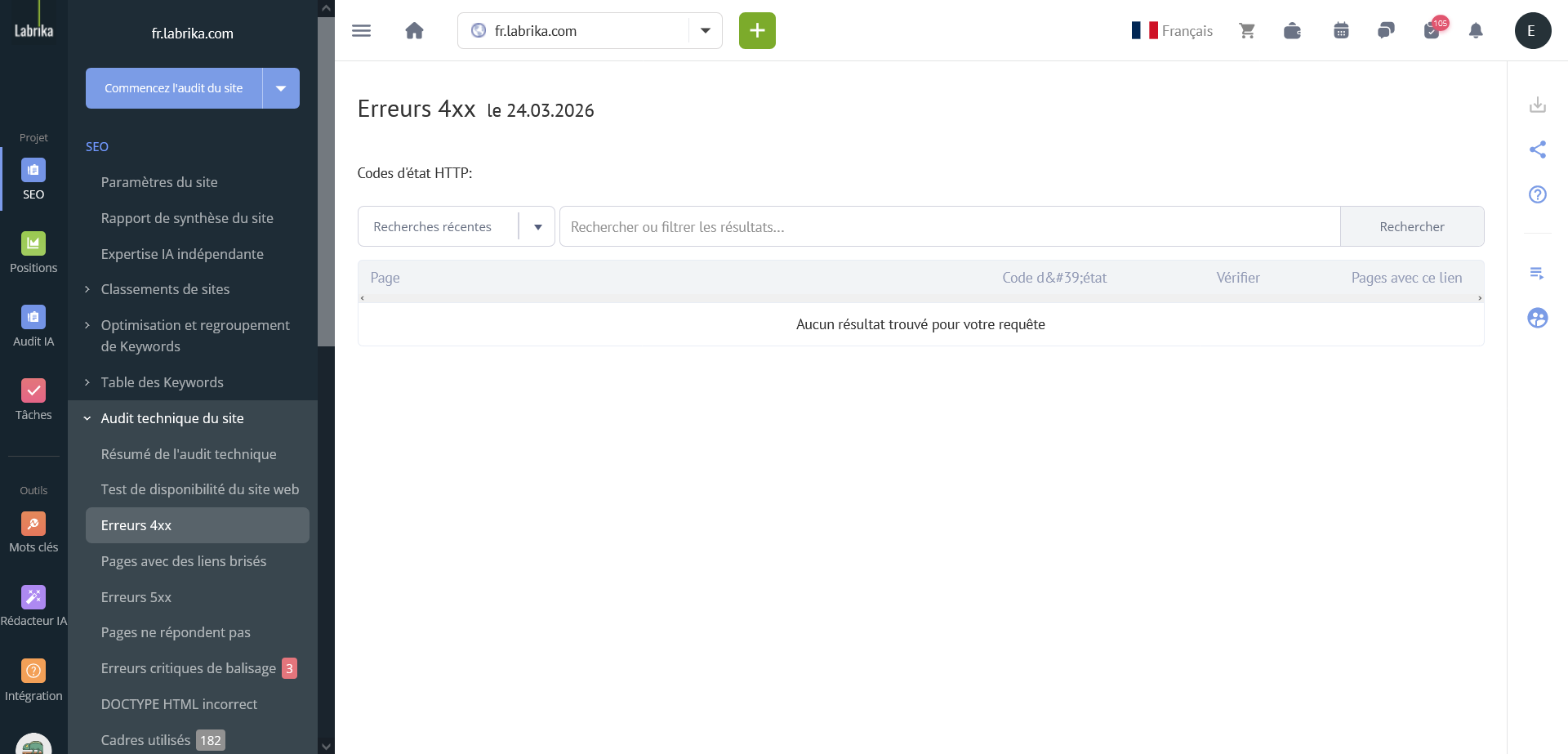Viewport: 1568px width, 754px height.
Task: Open Pages ne répondent pas
Action: click(176, 632)
